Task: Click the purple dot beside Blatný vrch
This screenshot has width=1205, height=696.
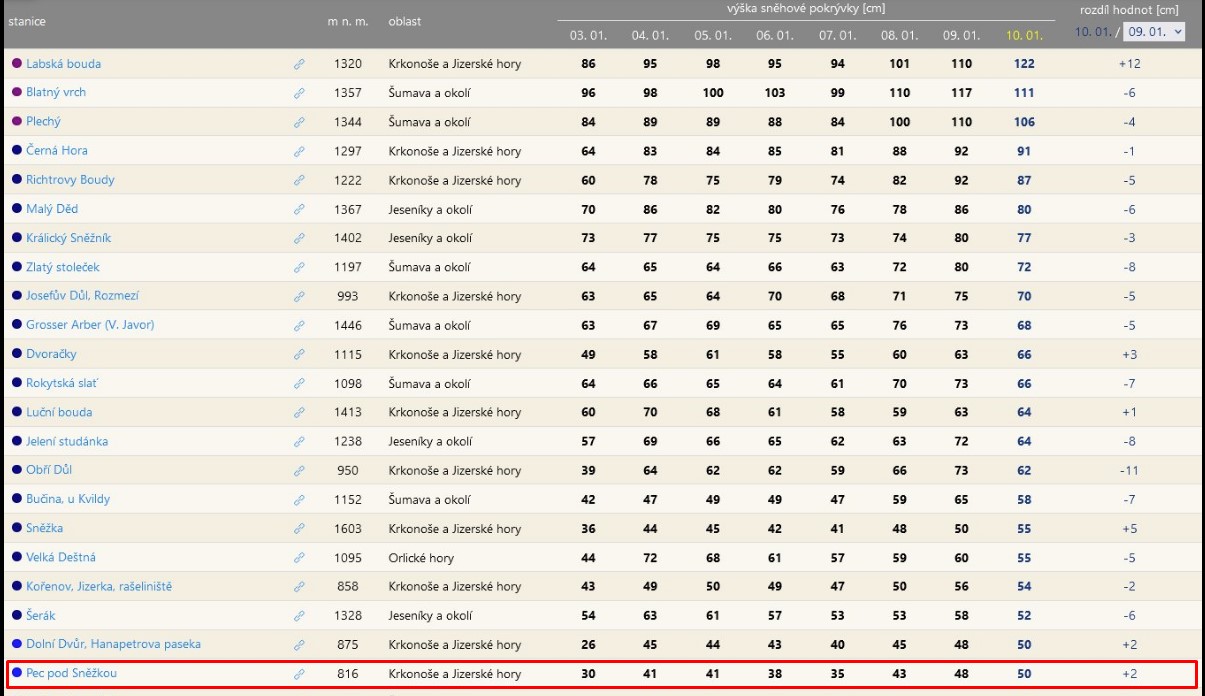Action: pyautogui.click(x=17, y=92)
